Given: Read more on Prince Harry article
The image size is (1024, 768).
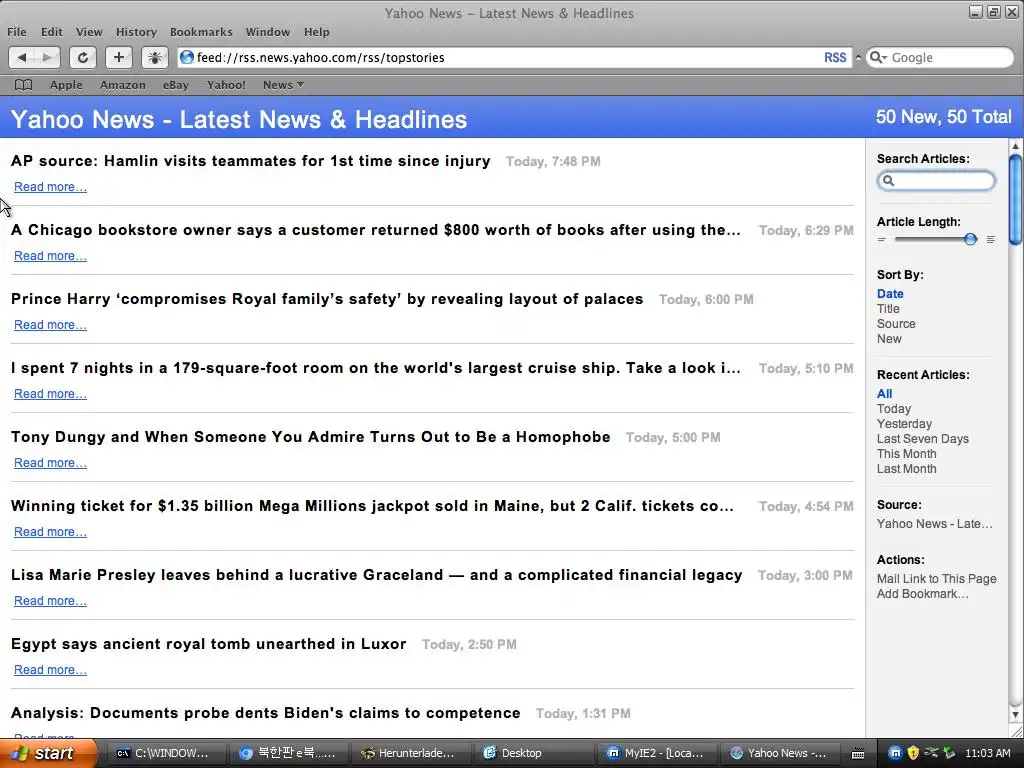Looking at the screenshot, I should (x=50, y=325).
